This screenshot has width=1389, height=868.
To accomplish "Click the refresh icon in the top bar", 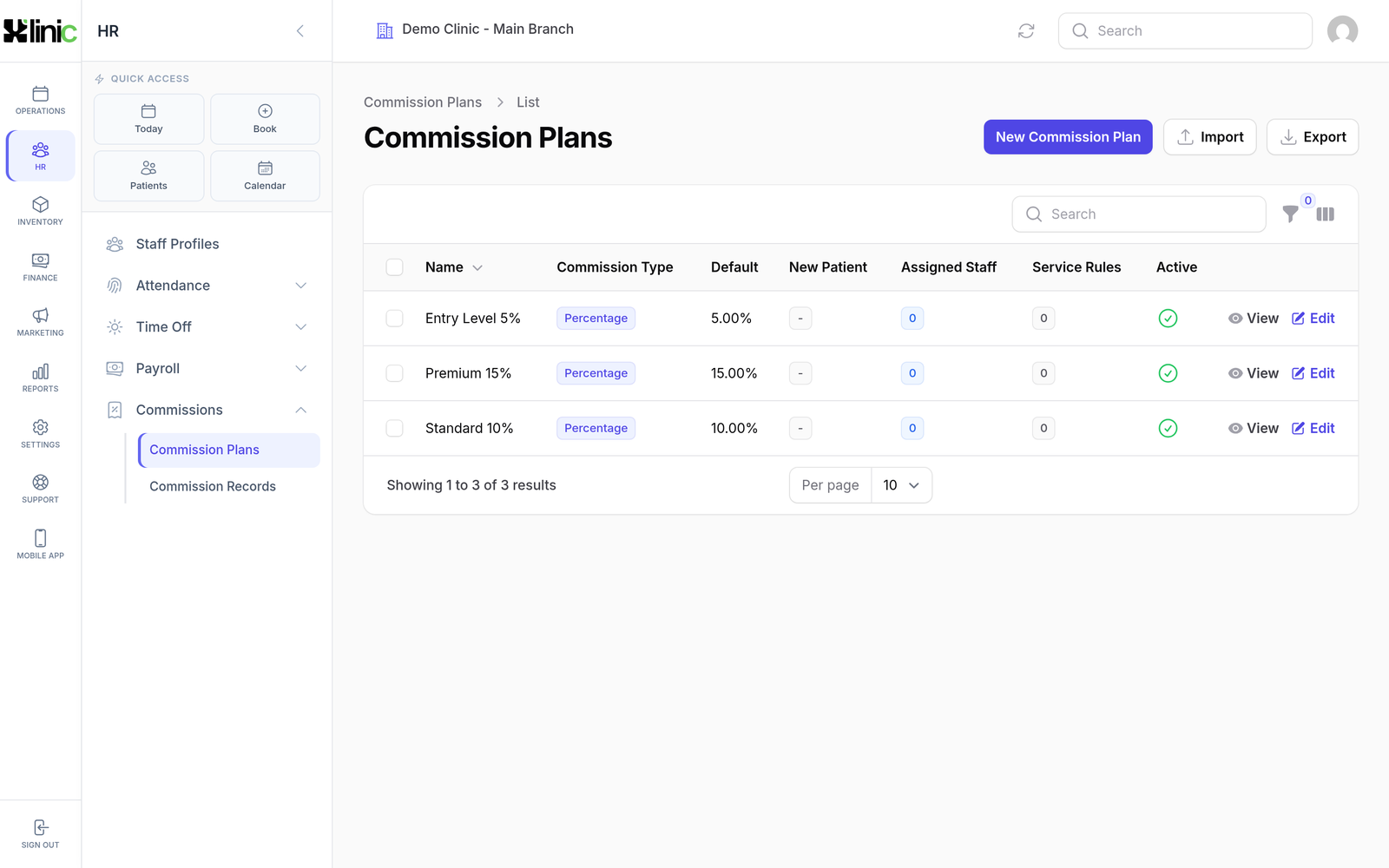I will pyautogui.click(x=1026, y=31).
